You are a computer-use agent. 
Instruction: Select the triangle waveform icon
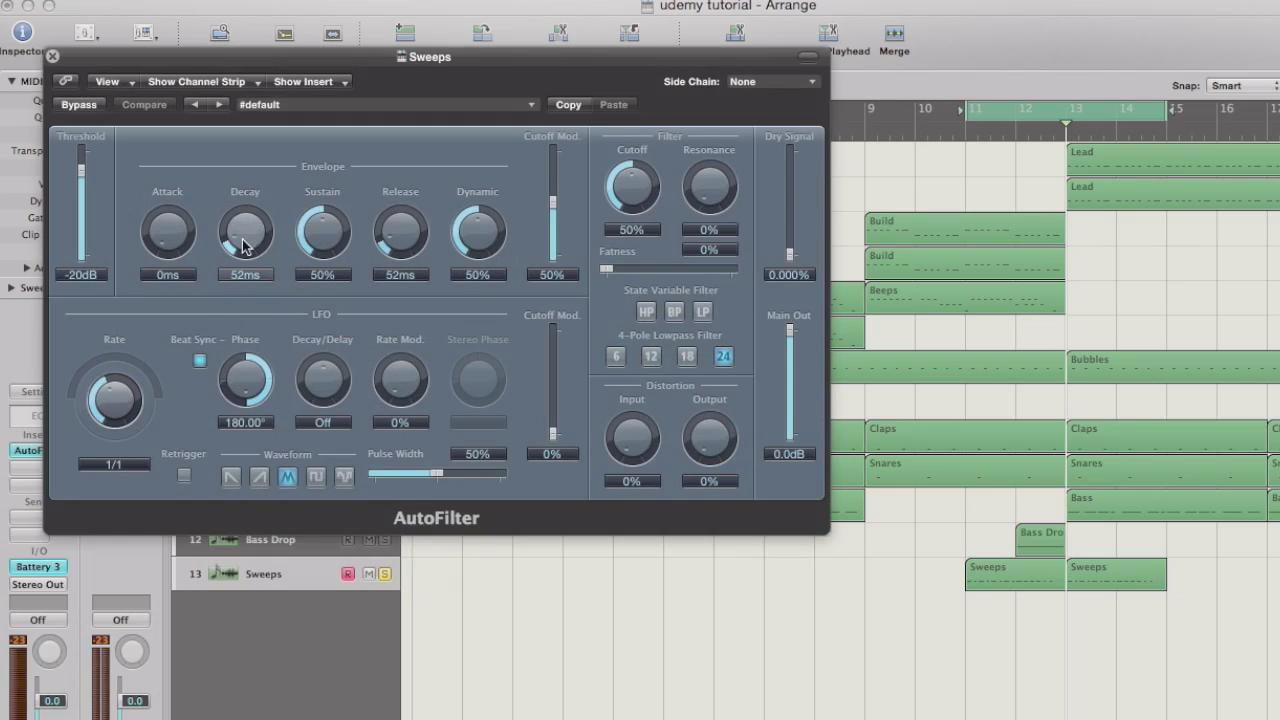pos(287,477)
